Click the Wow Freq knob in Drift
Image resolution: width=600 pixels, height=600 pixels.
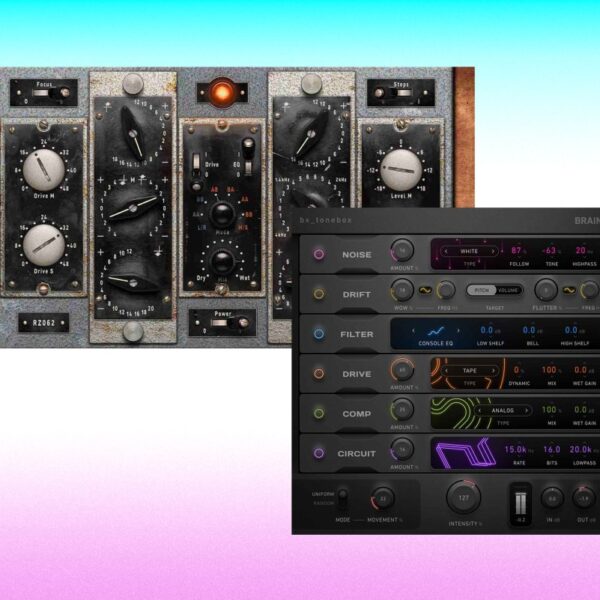click(446, 290)
